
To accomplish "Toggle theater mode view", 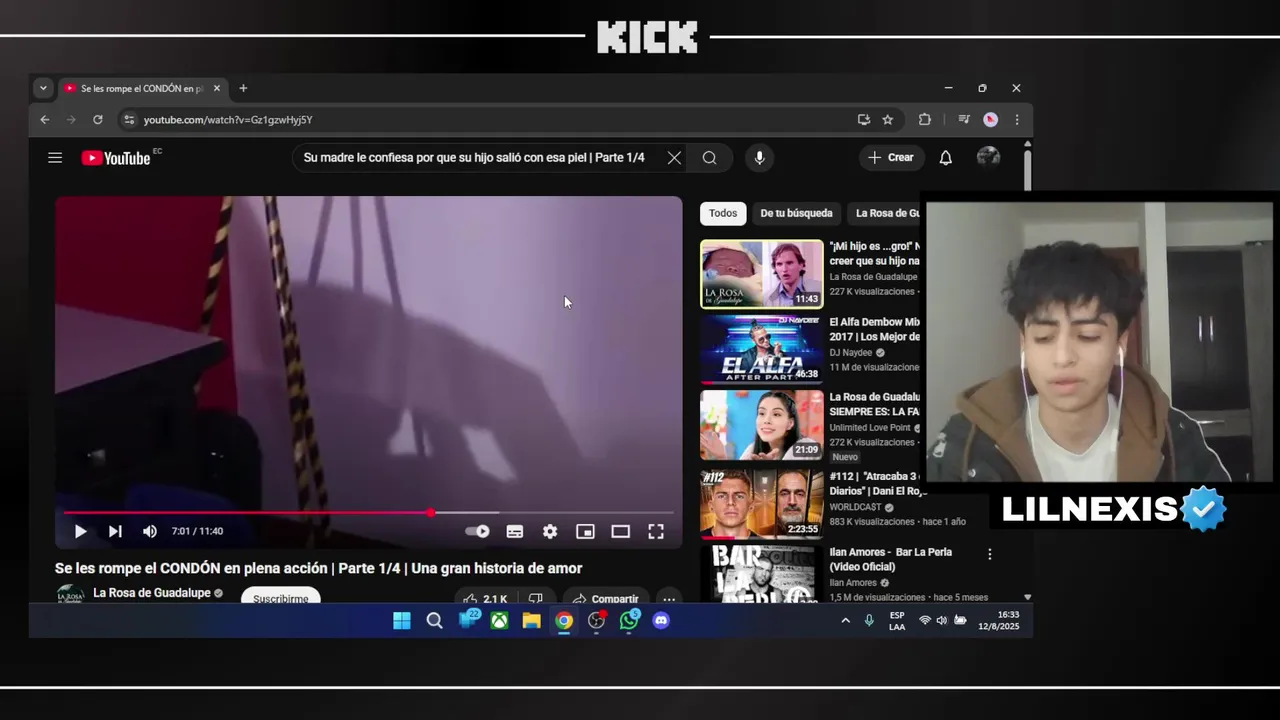I will click(x=620, y=532).
